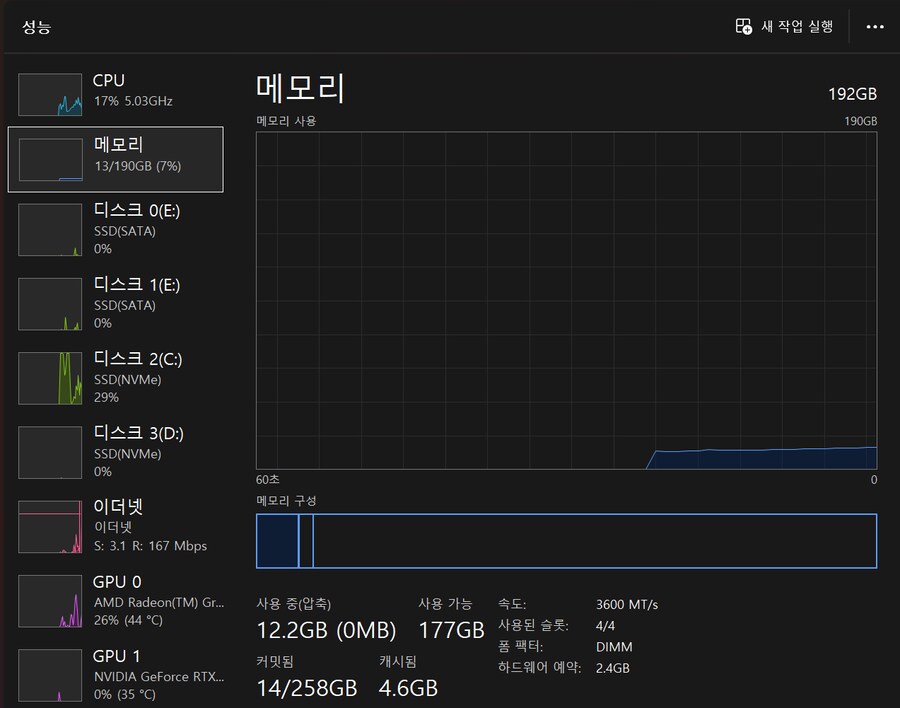The image size is (900, 708).
Task: Click the CPU usage graph thumbnail
Action: pos(50,94)
